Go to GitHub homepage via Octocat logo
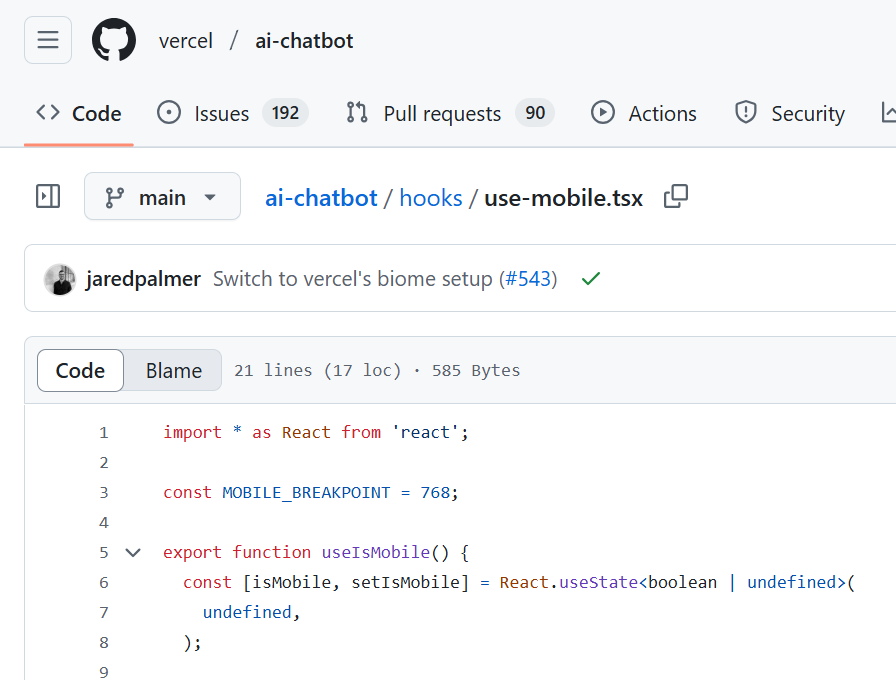Screen dimensions: 896x680 tap(114, 40)
